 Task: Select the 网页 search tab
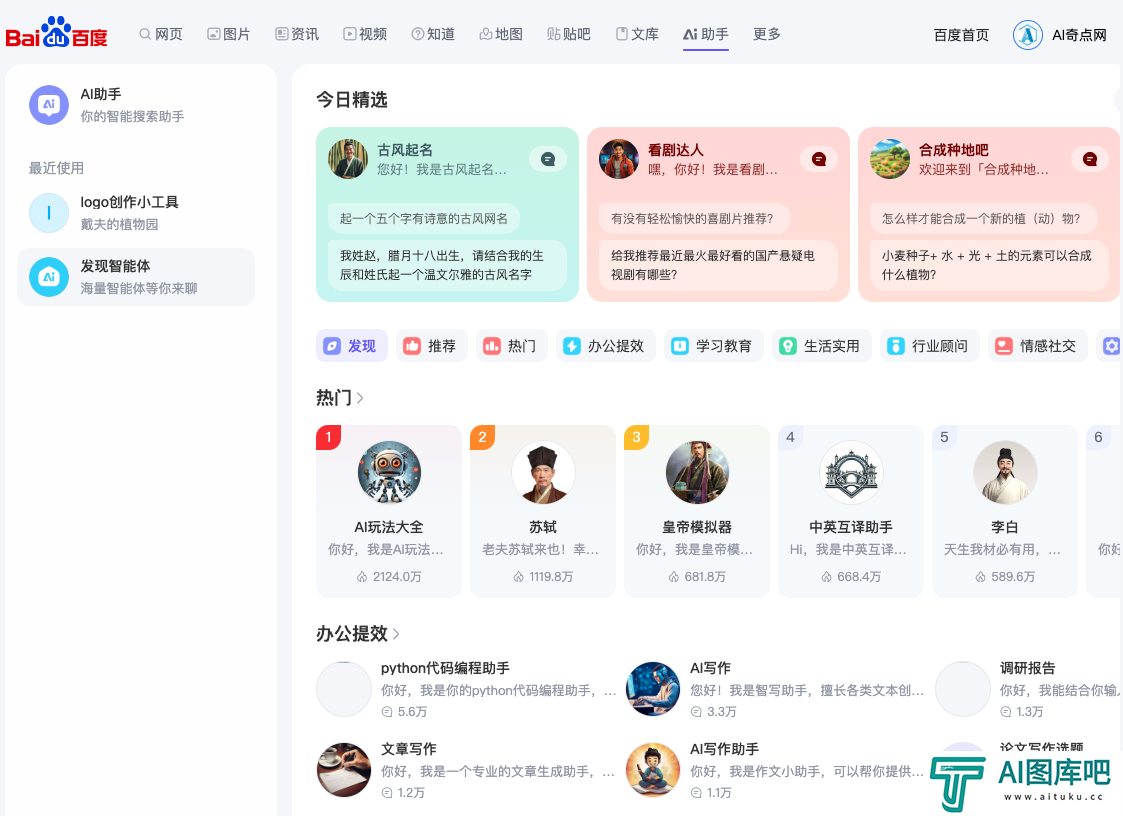[x=160, y=34]
